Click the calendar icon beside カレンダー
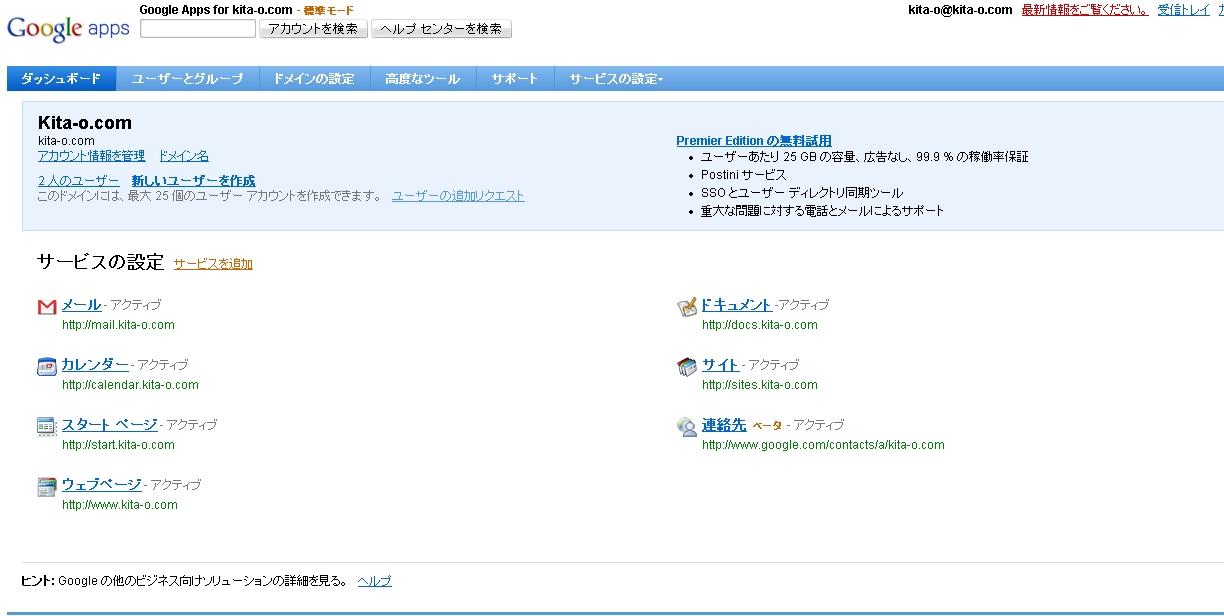This screenshot has height=616, width=1224. tap(46, 367)
